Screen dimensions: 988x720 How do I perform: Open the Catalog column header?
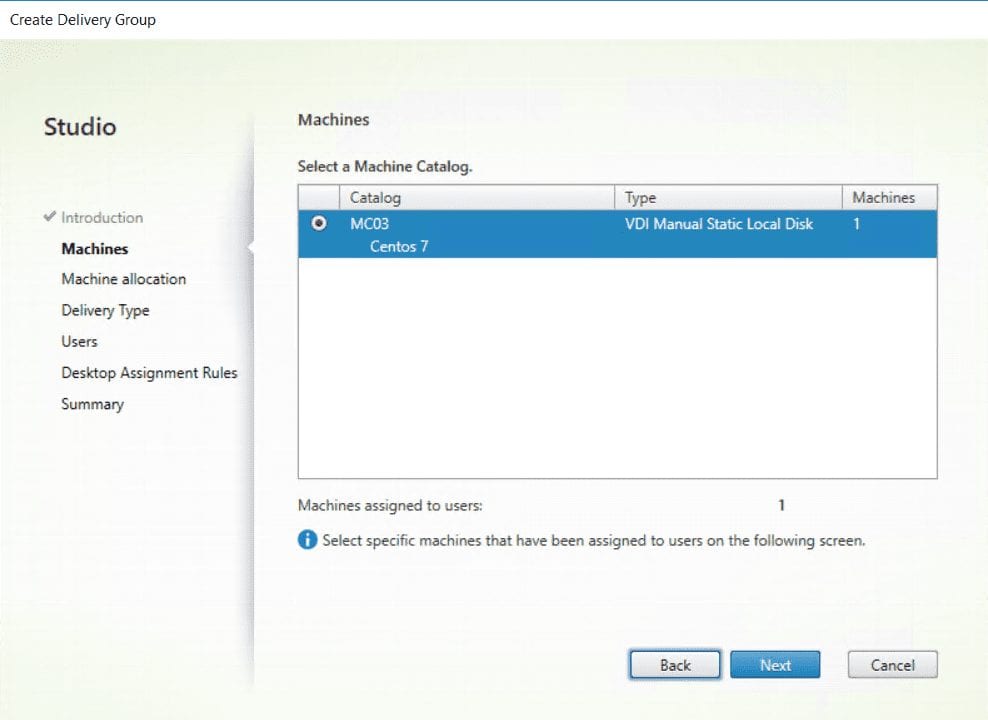coord(376,197)
